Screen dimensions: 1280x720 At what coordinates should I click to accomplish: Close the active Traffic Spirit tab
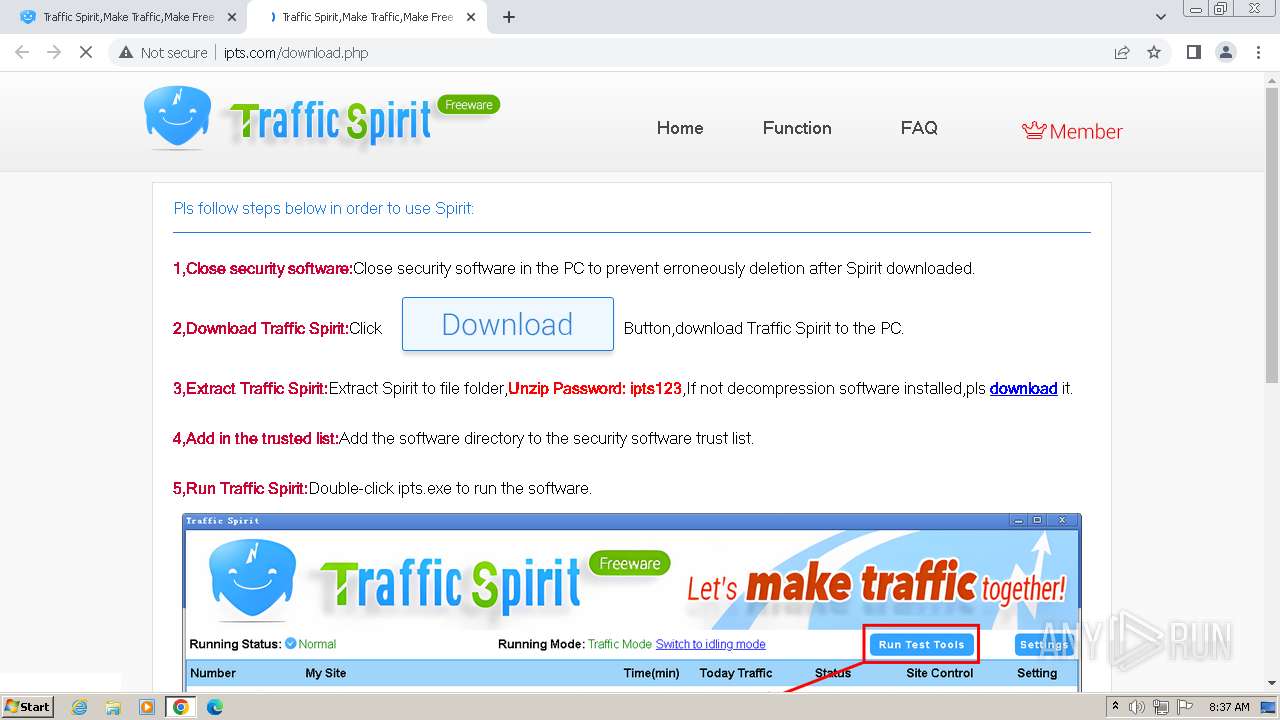coord(471,17)
